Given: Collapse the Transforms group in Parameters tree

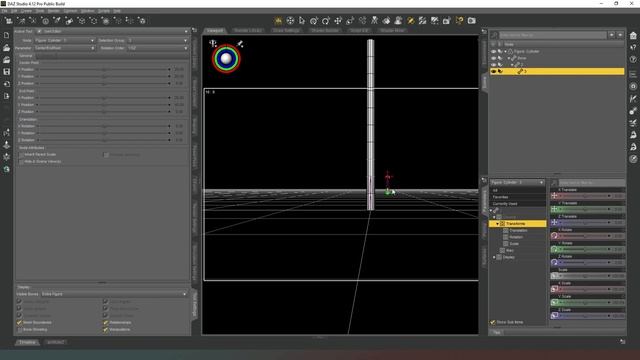Looking at the screenshot, I should tap(498, 224).
